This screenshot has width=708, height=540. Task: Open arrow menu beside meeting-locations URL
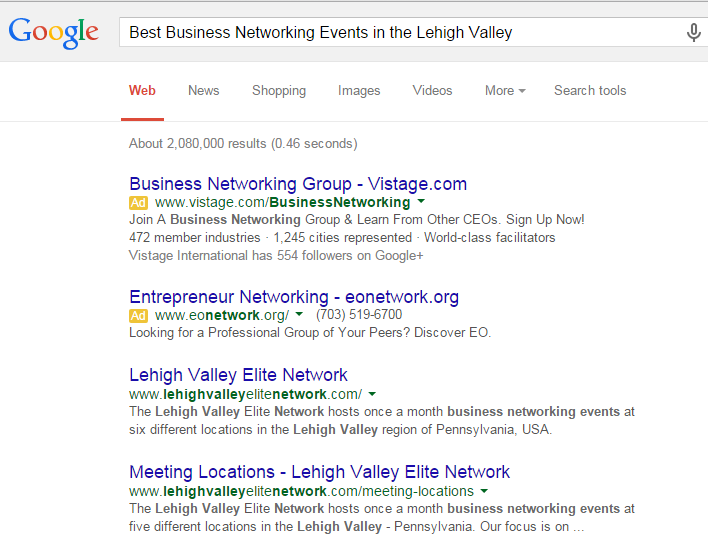point(484,491)
